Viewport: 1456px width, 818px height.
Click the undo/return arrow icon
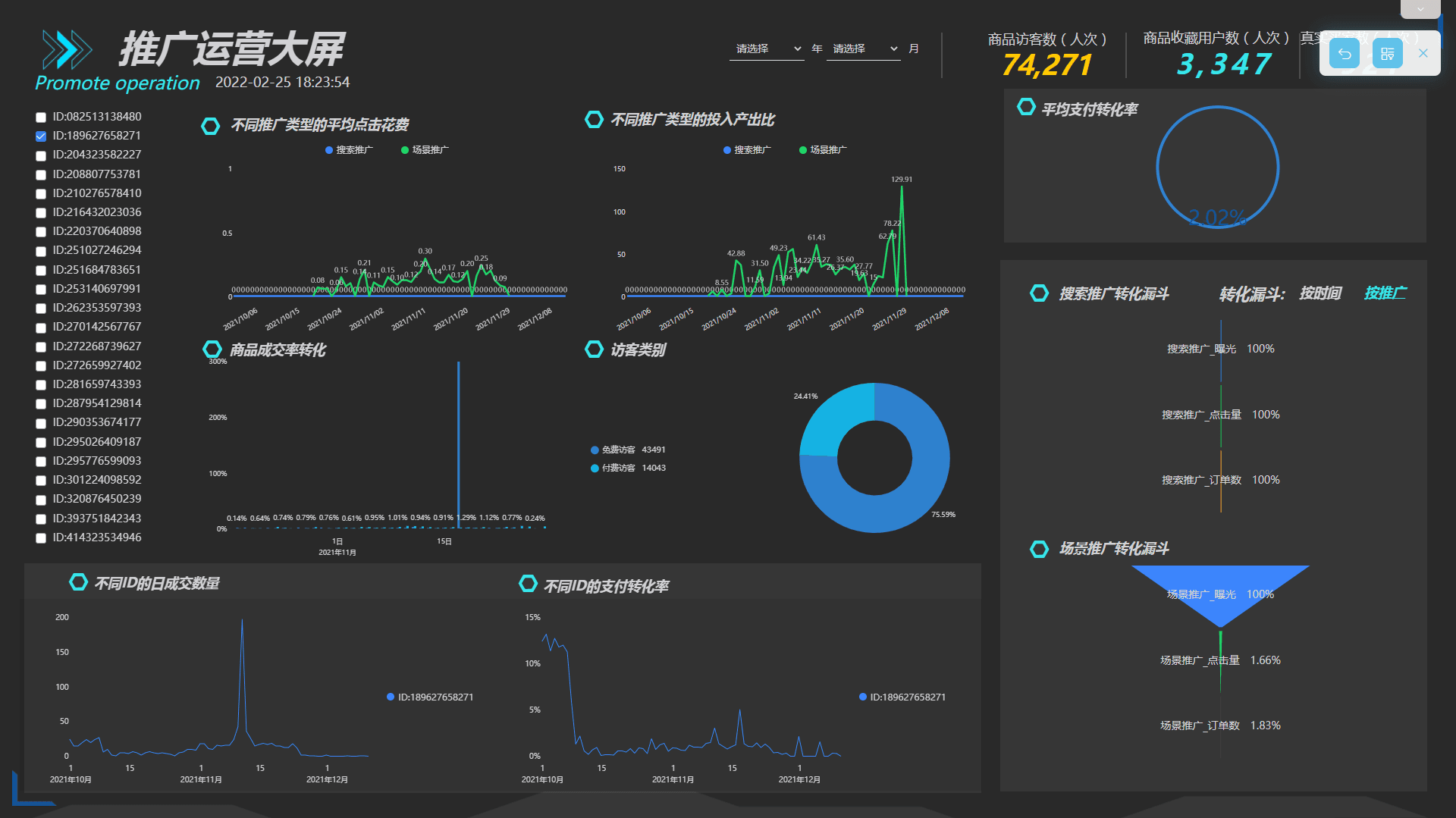[x=1345, y=54]
